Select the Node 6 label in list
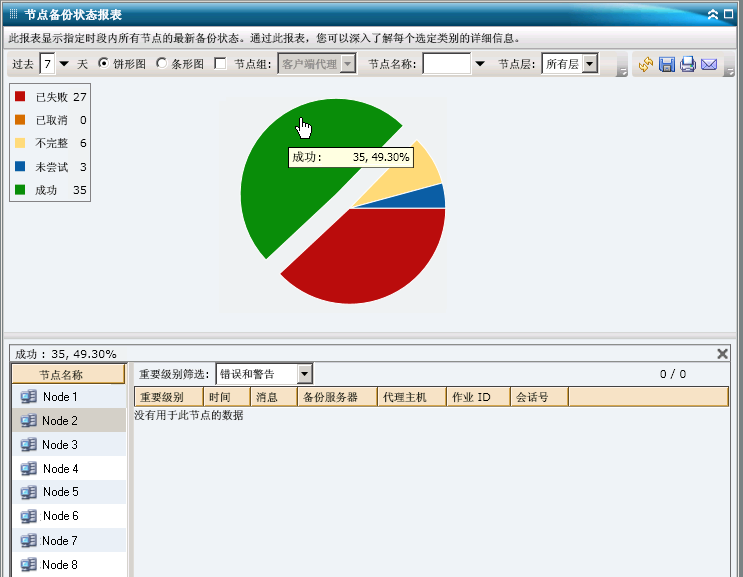This screenshot has height=577, width=743. pyautogui.click(x=61, y=515)
